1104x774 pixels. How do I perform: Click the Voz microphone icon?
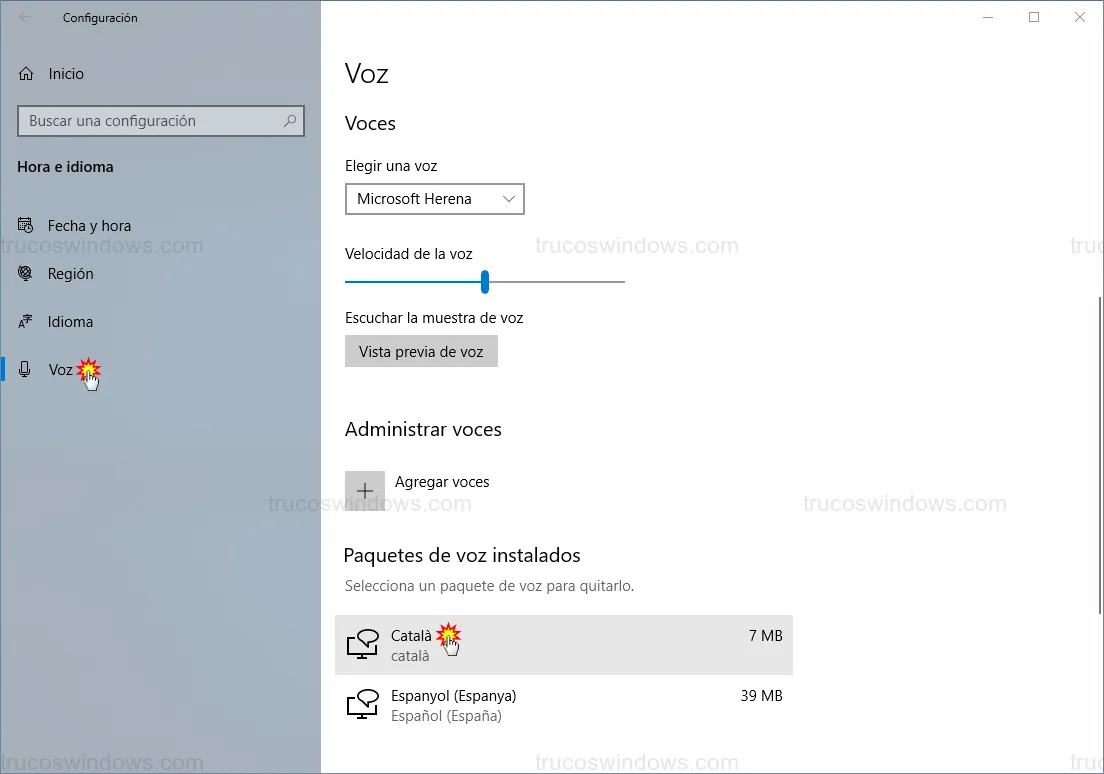pos(27,370)
